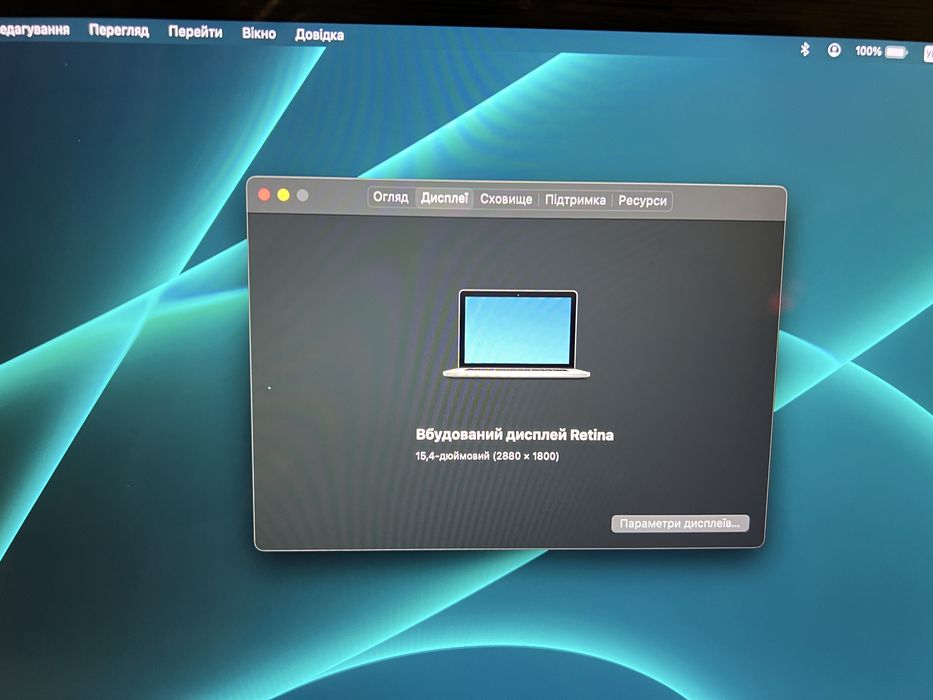The image size is (933, 700).
Task: Click the user account menu bar icon
Action: 834,51
